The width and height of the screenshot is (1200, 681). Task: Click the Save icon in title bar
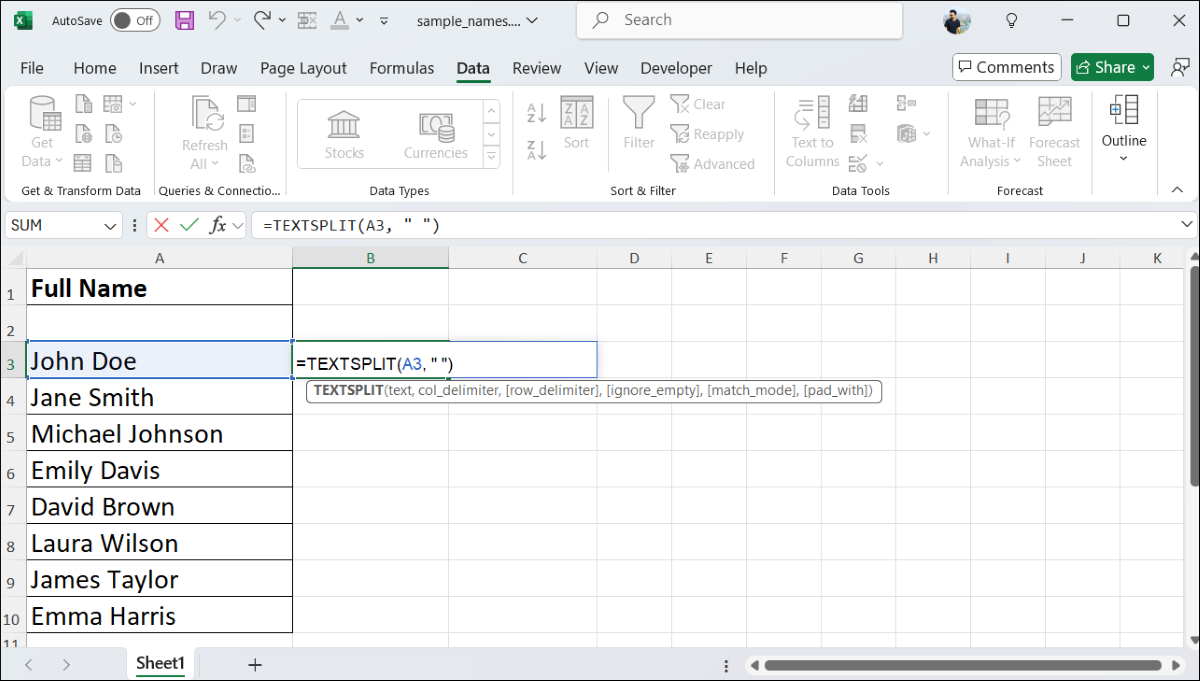184,20
